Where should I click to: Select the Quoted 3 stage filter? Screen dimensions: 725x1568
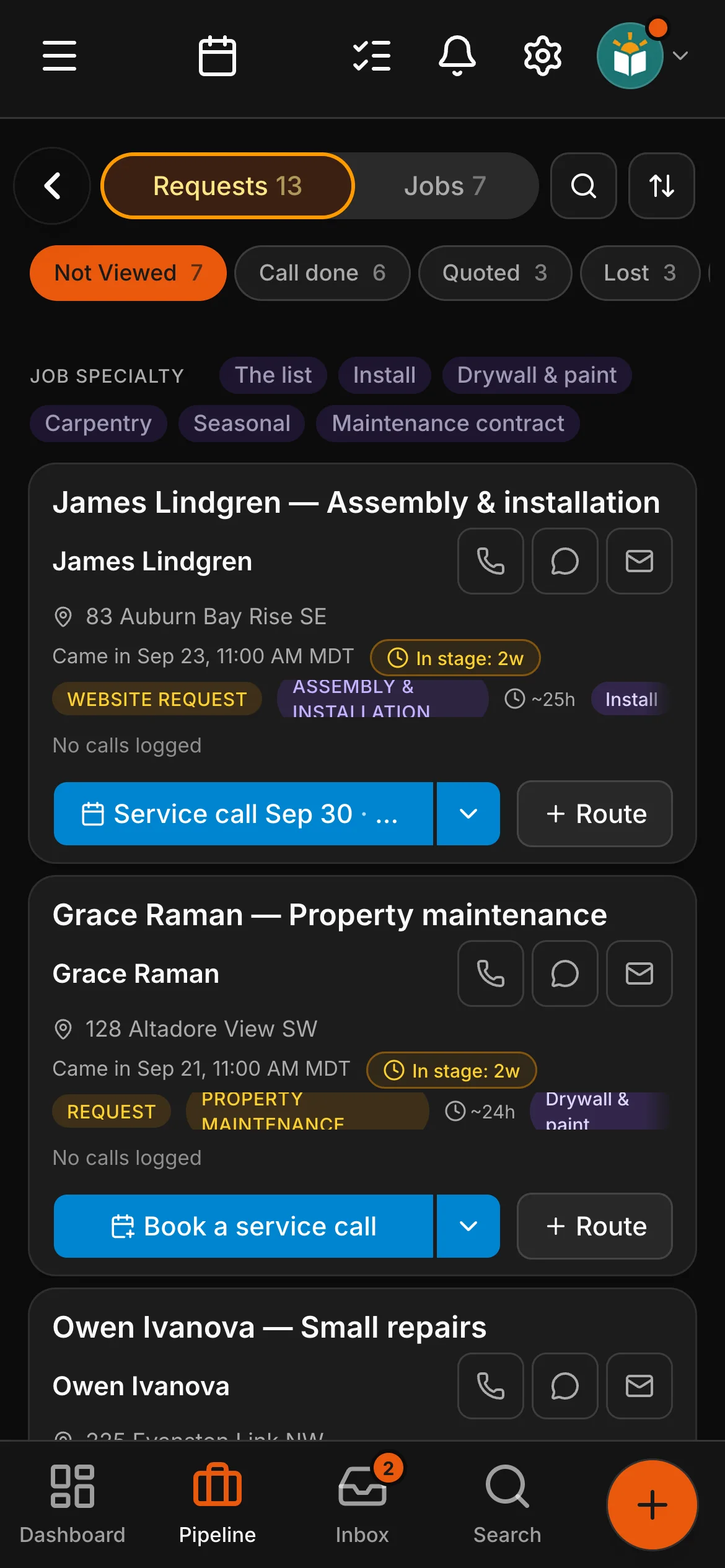(495, 273)
